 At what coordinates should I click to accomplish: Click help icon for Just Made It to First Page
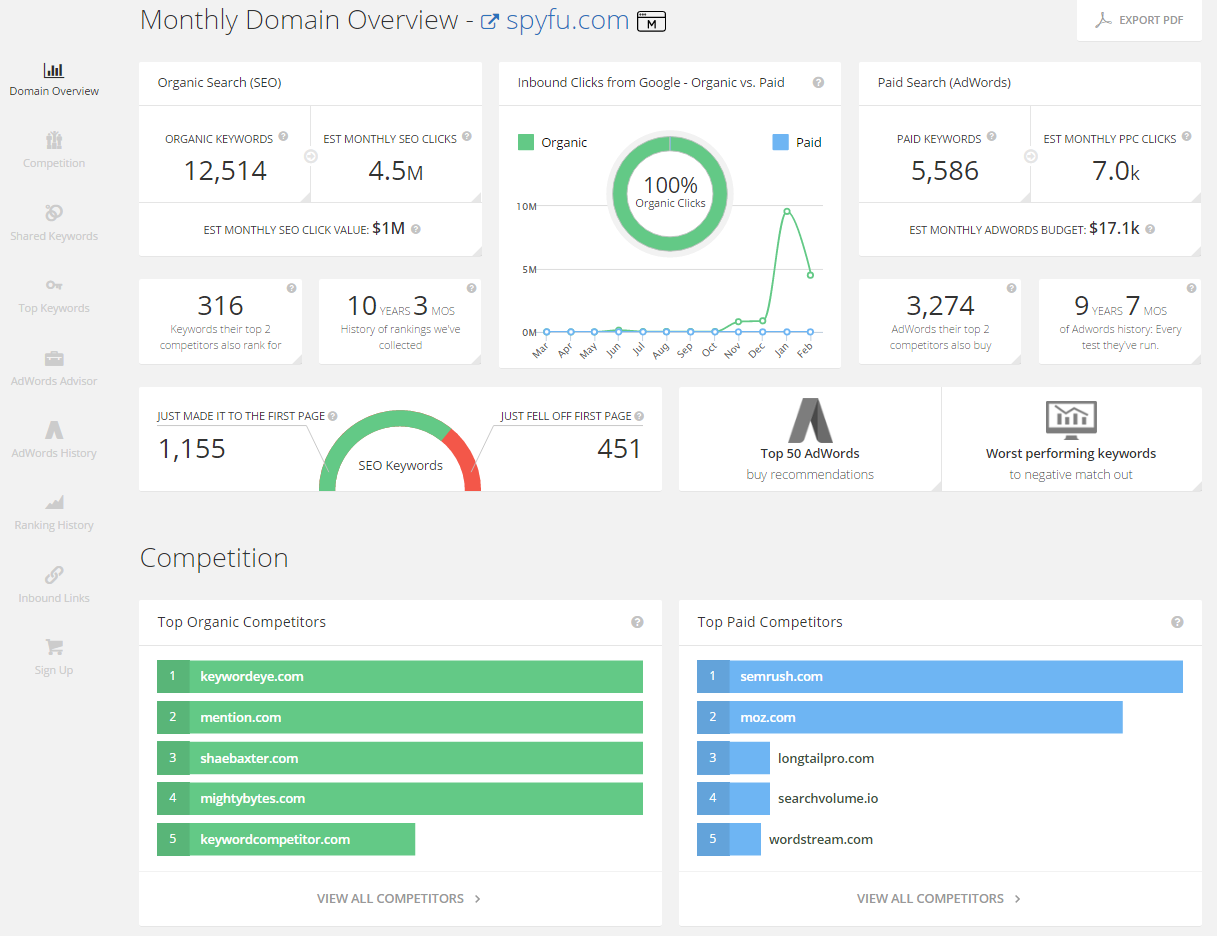333,416
